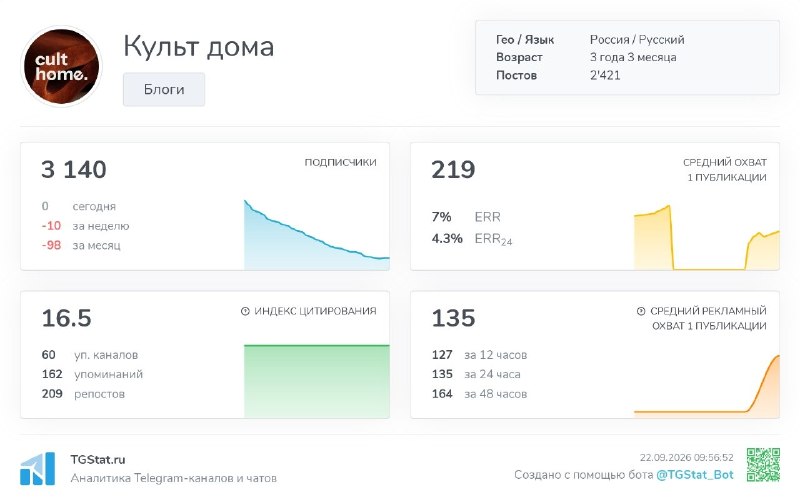Click the green citation index chart
This screenshot has width=800, height=502.
316,381
